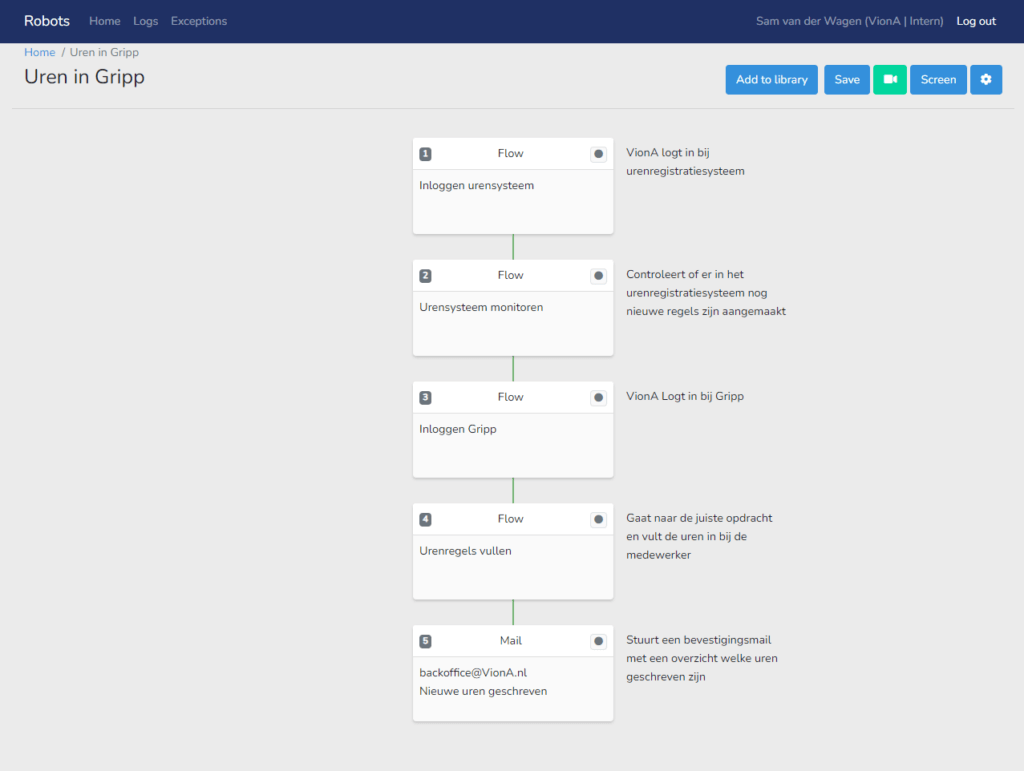Open the blue settings gear icon
Image resolution: width=1024 pixels, height=771 pixels.
[986, 79]
